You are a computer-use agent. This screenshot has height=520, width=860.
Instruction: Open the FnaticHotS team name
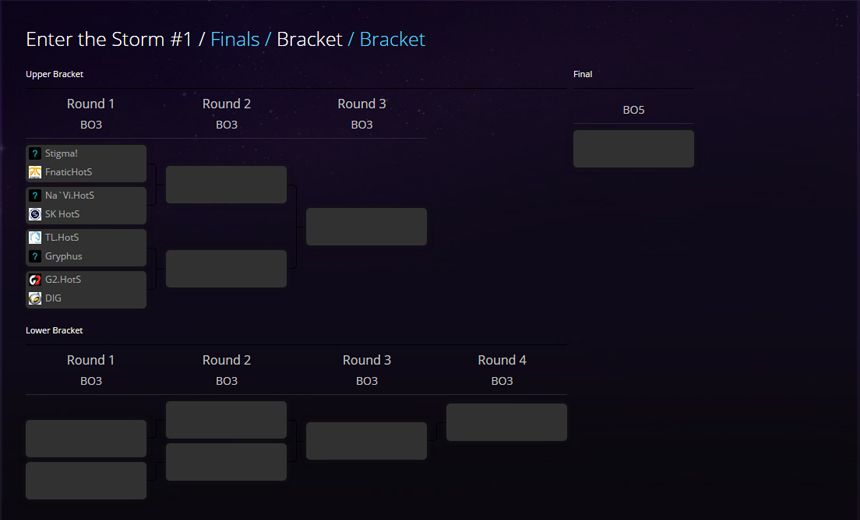68,172
